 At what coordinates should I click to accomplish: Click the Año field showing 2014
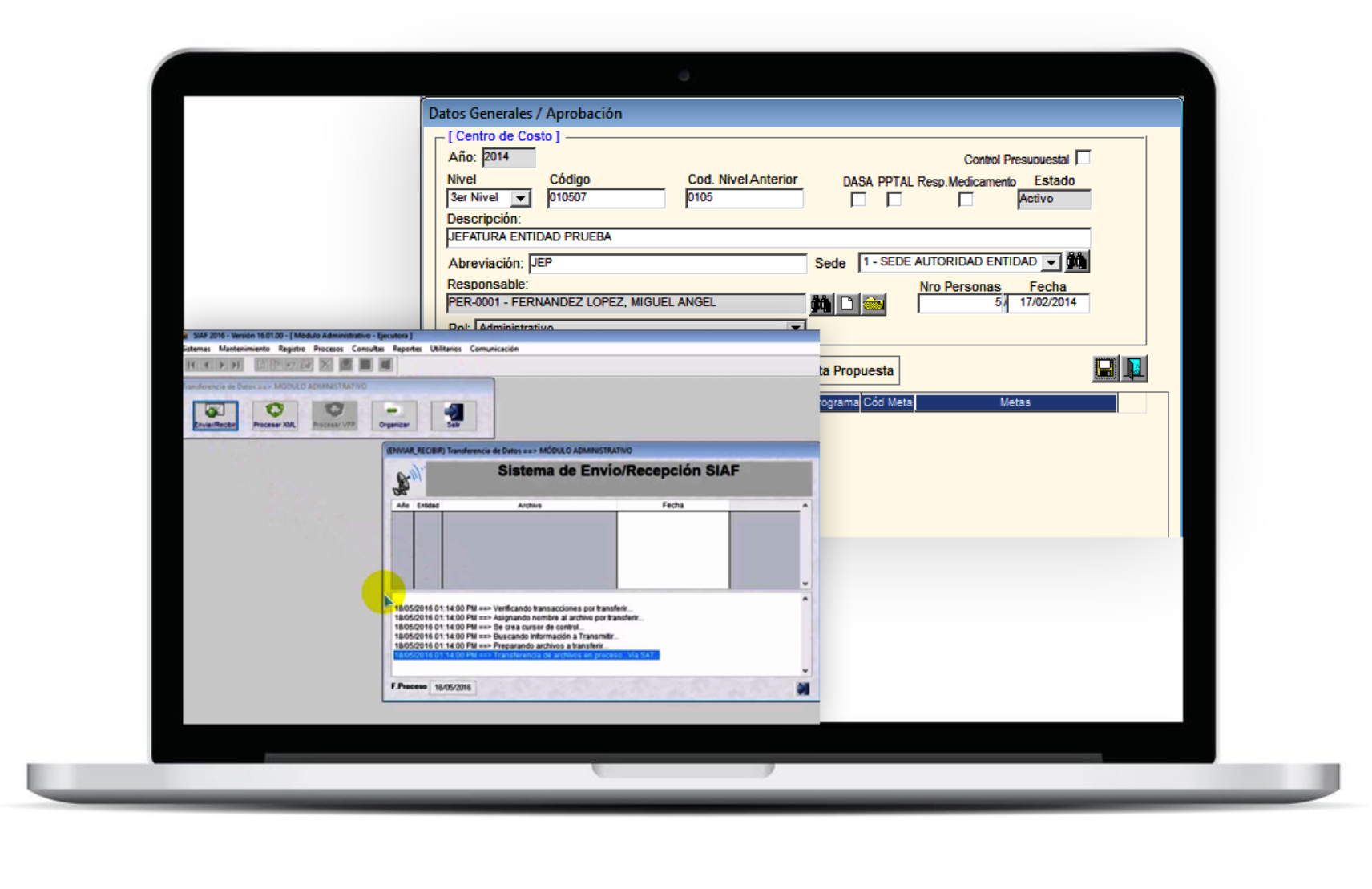click(508, 157)
